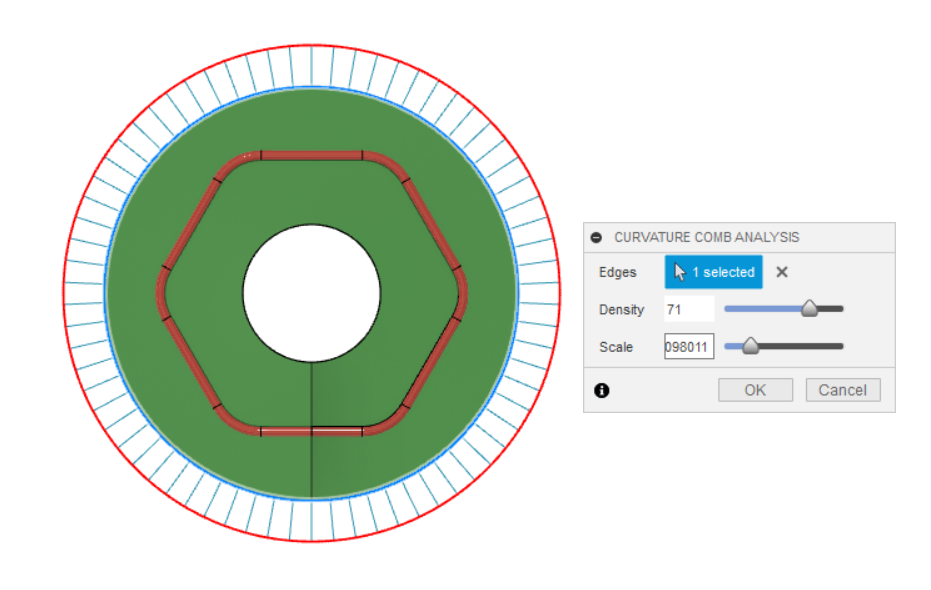This screenshot has width=931, height=590.
Task: Click the Density value field
Action: click(689, 309)
